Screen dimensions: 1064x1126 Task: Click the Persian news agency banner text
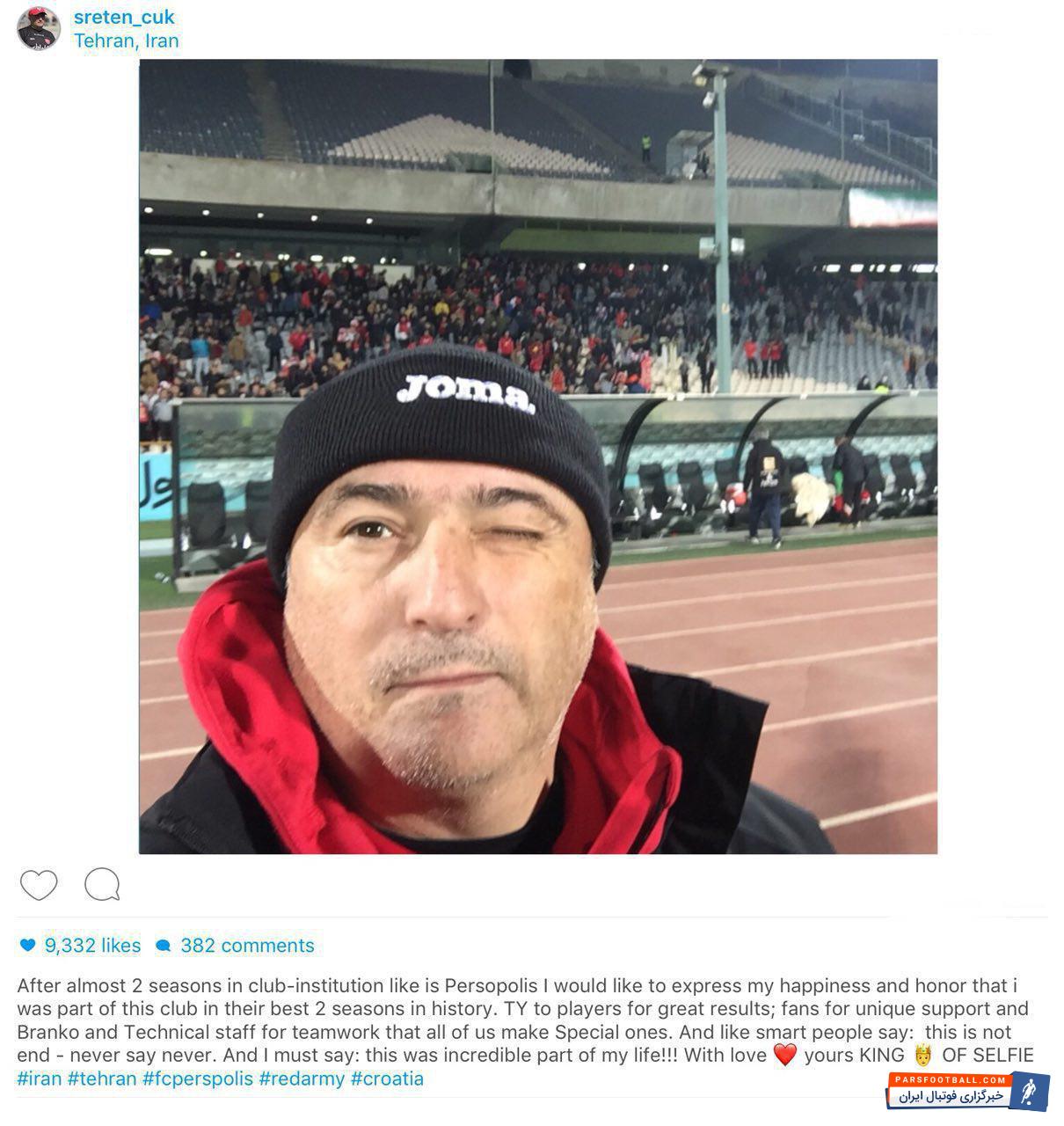[x=951, y=1096]
